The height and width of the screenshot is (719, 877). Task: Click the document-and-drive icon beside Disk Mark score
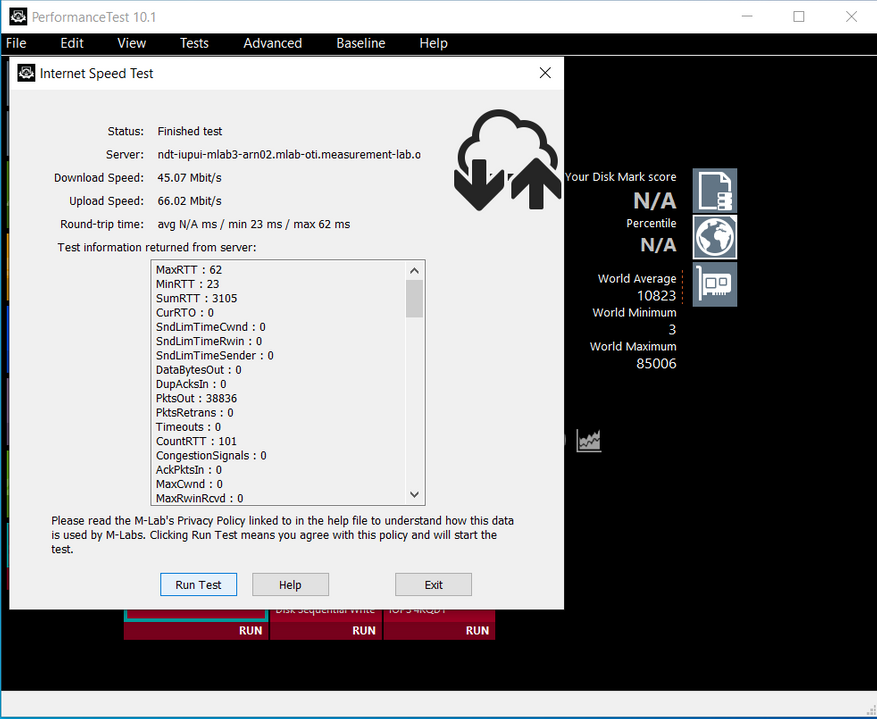(715, 191)
